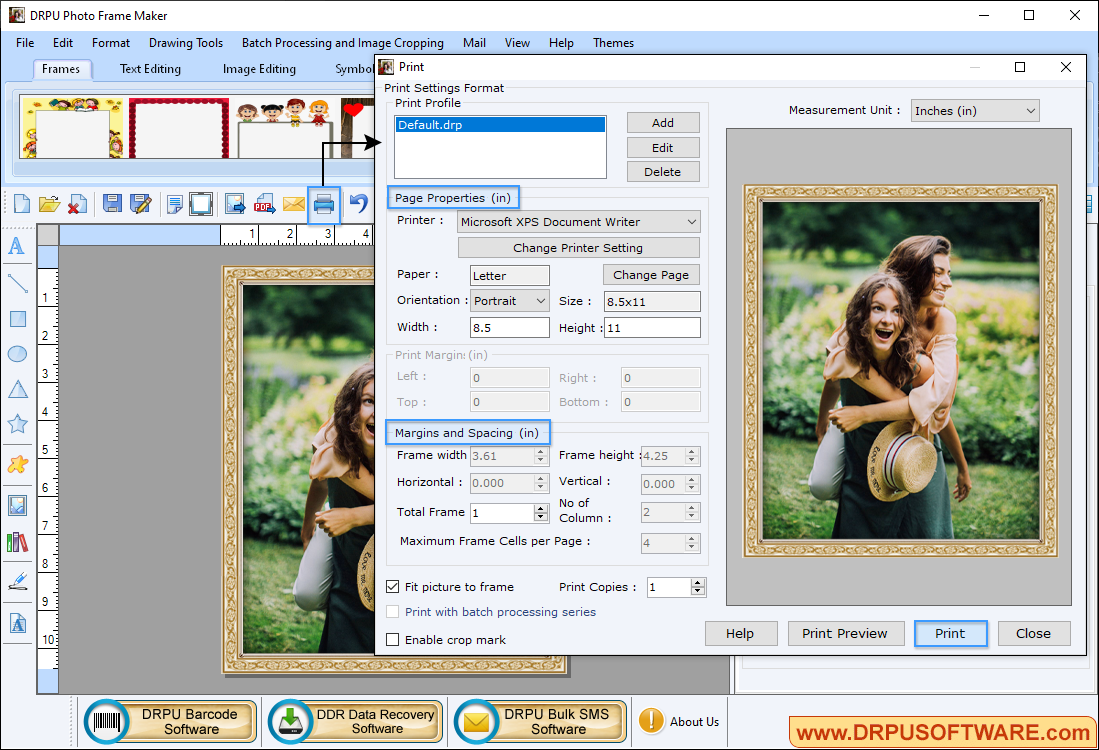Select the Text tool from the left toolbar
1099x750 pixels.
tap(16, 245)
